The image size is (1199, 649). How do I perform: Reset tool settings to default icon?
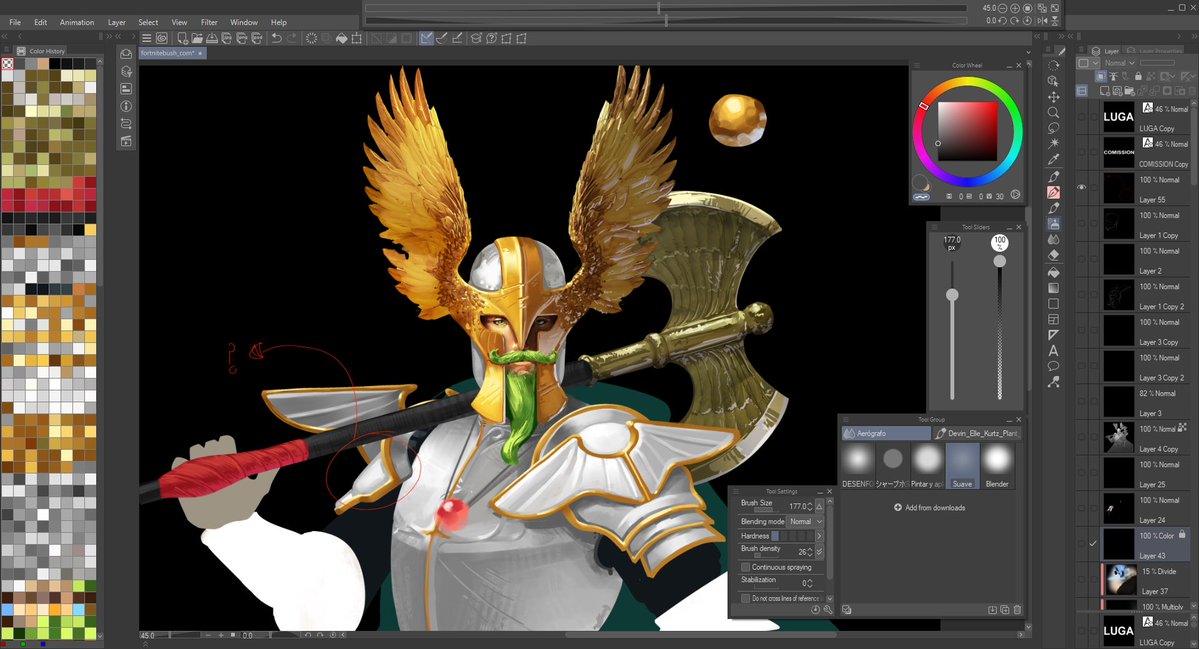point(815,610)
